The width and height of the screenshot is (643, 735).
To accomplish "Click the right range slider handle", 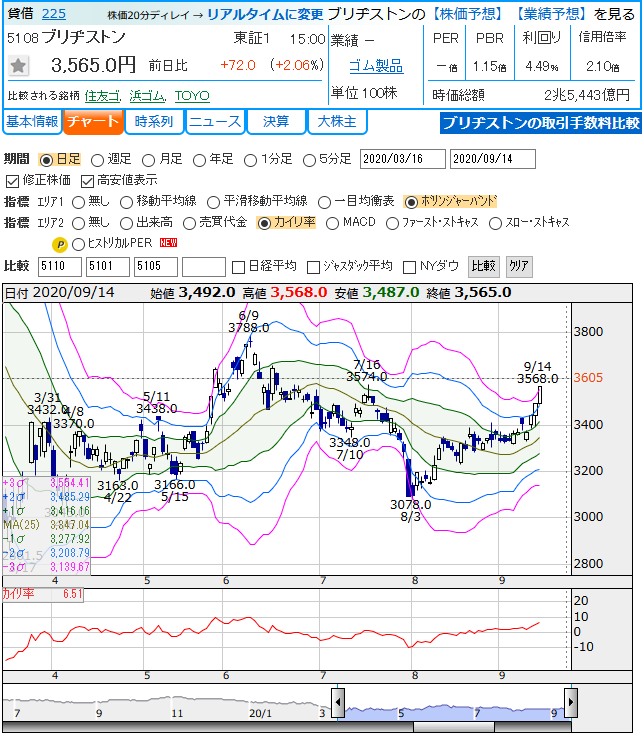I will pos(570,703).
